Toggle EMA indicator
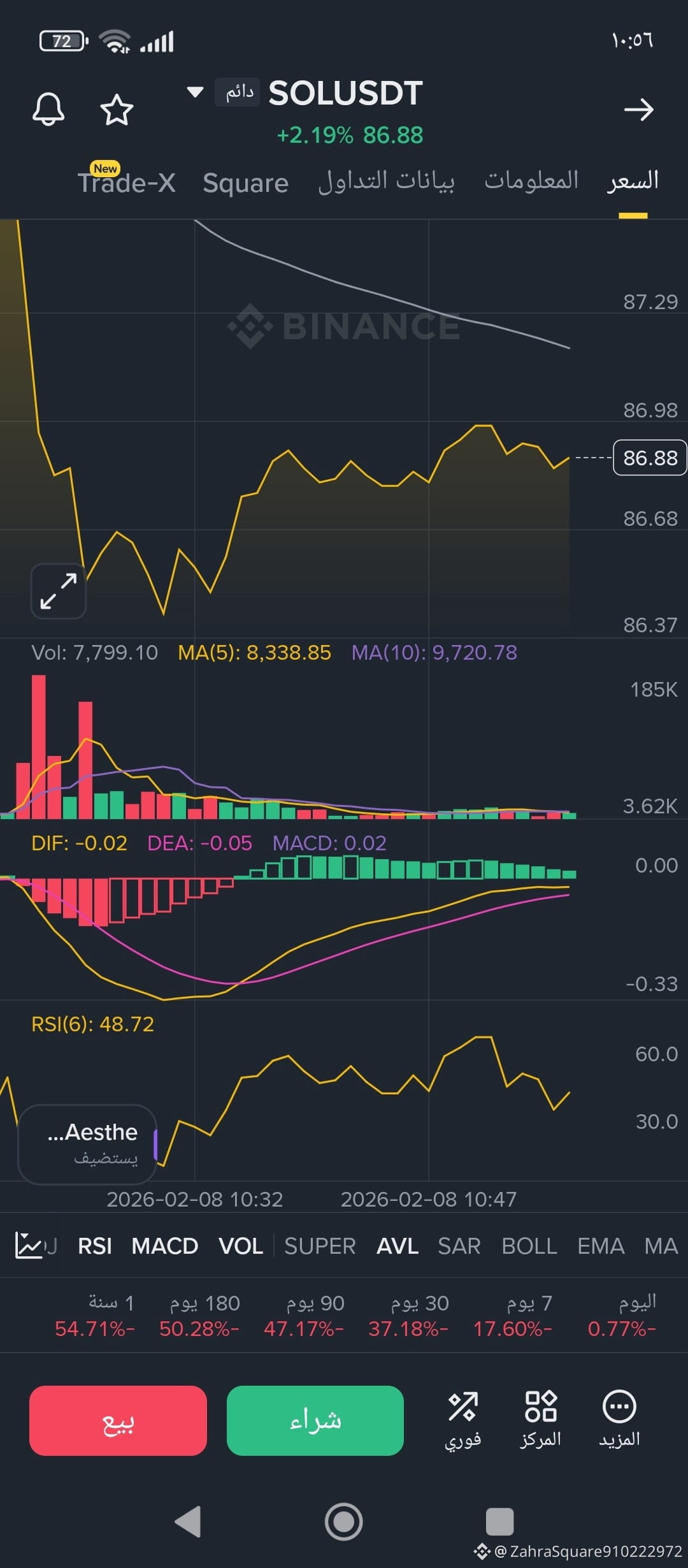This screenshot has height=1568, width=688. [x=601, y=1246]
